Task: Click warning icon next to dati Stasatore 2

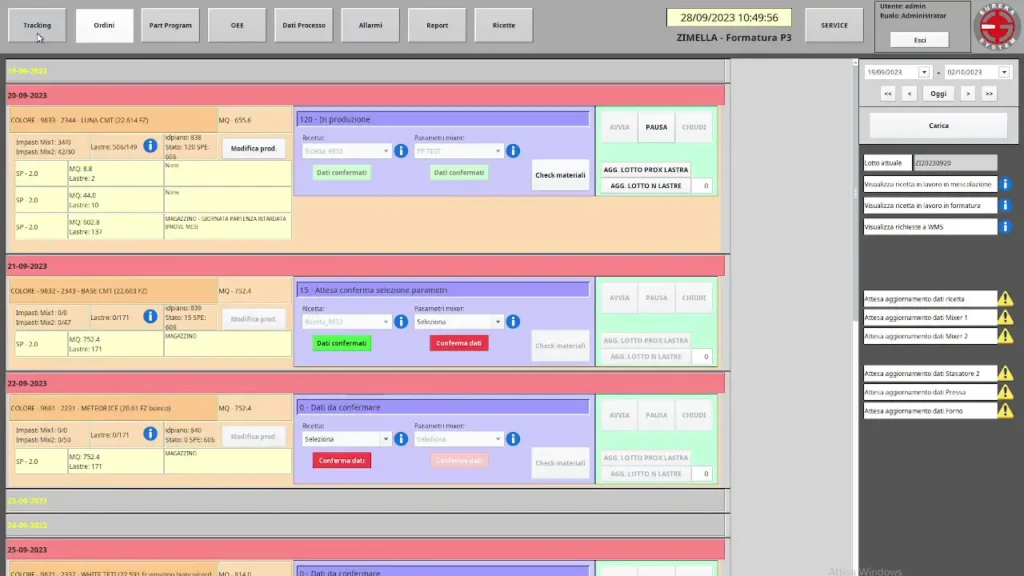Action: [x=1006, y=373]
